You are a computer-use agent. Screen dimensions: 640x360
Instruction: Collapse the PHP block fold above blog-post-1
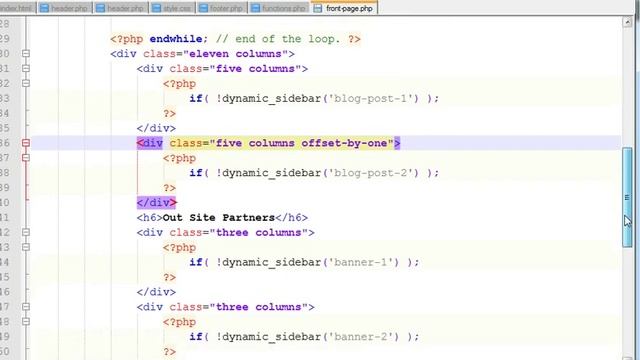point(26,83)
